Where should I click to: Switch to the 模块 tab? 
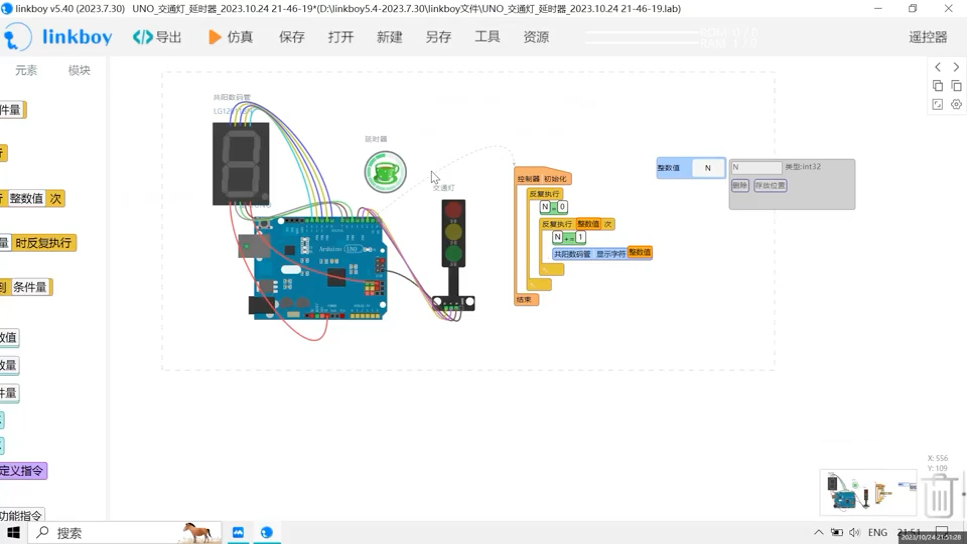coord(79,70)
